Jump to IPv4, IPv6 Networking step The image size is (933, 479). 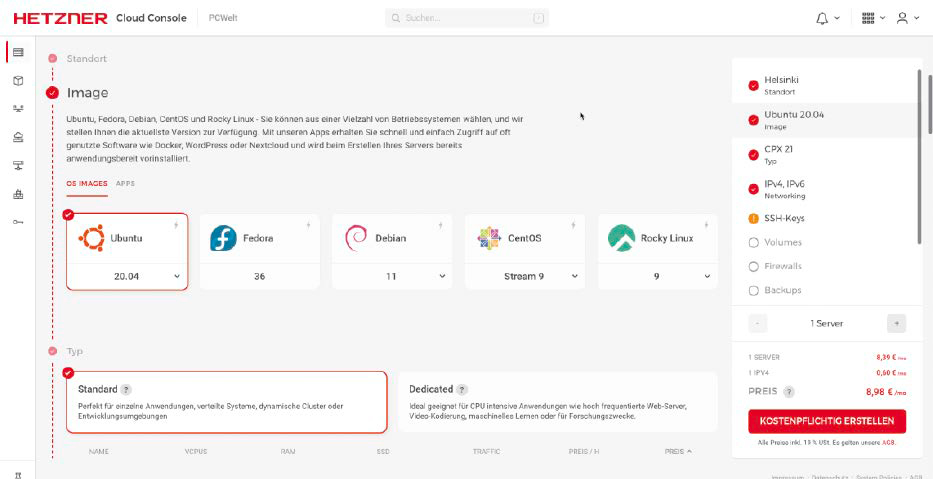coord(825,189)
